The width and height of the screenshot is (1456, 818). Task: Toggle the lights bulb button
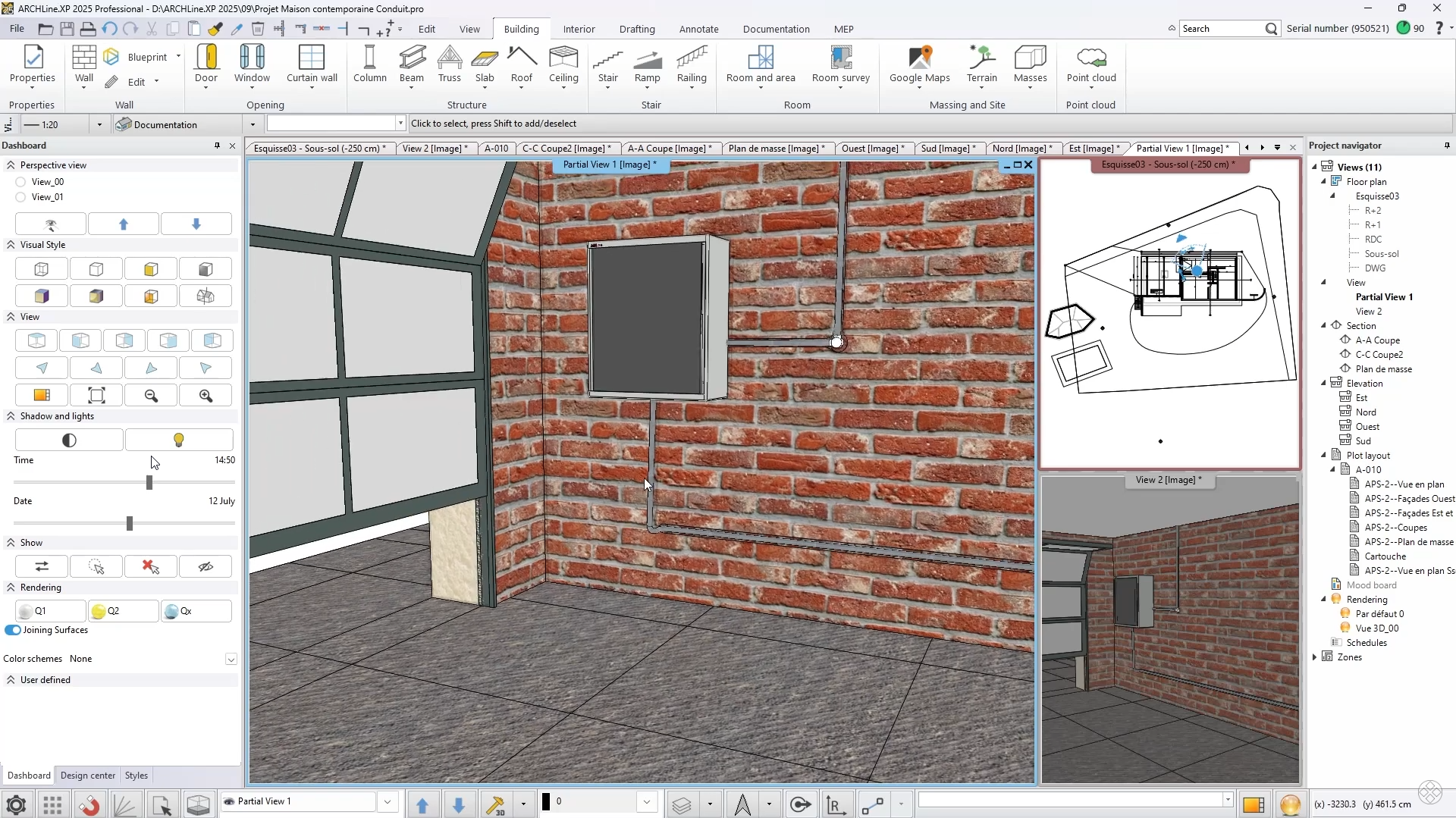click(179, 440)
